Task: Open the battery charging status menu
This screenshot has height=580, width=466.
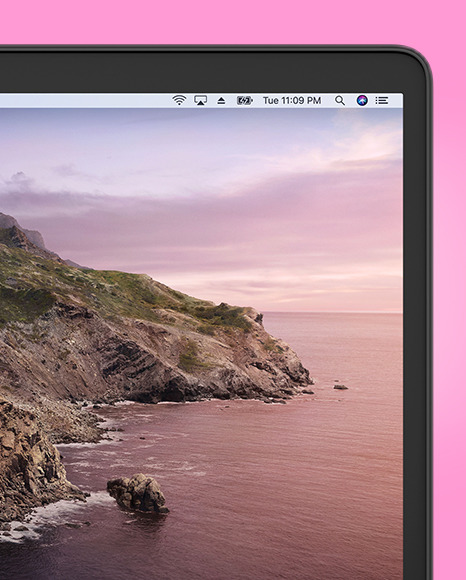Action: [x=244, y=101]
